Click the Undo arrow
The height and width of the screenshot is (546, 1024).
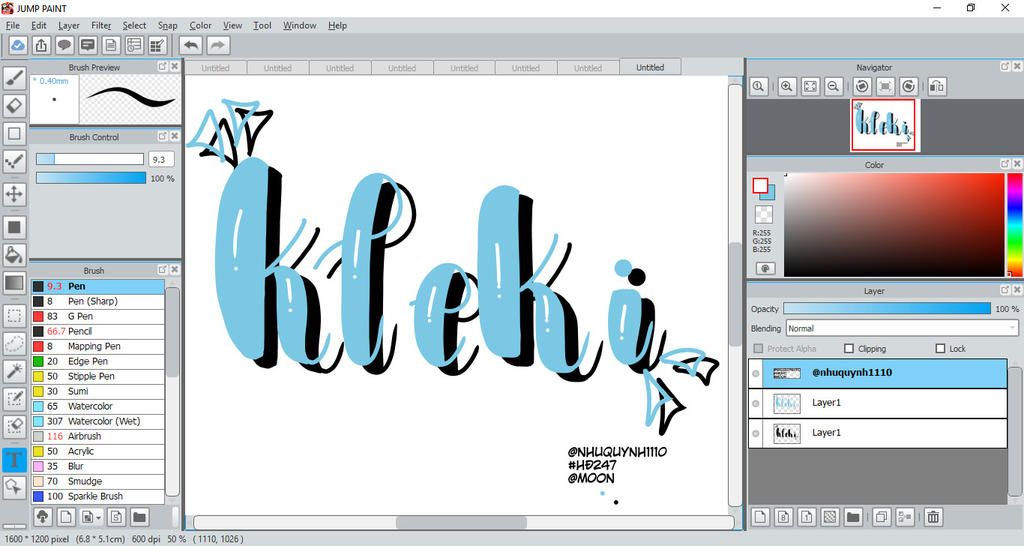(x=191, y=45)
